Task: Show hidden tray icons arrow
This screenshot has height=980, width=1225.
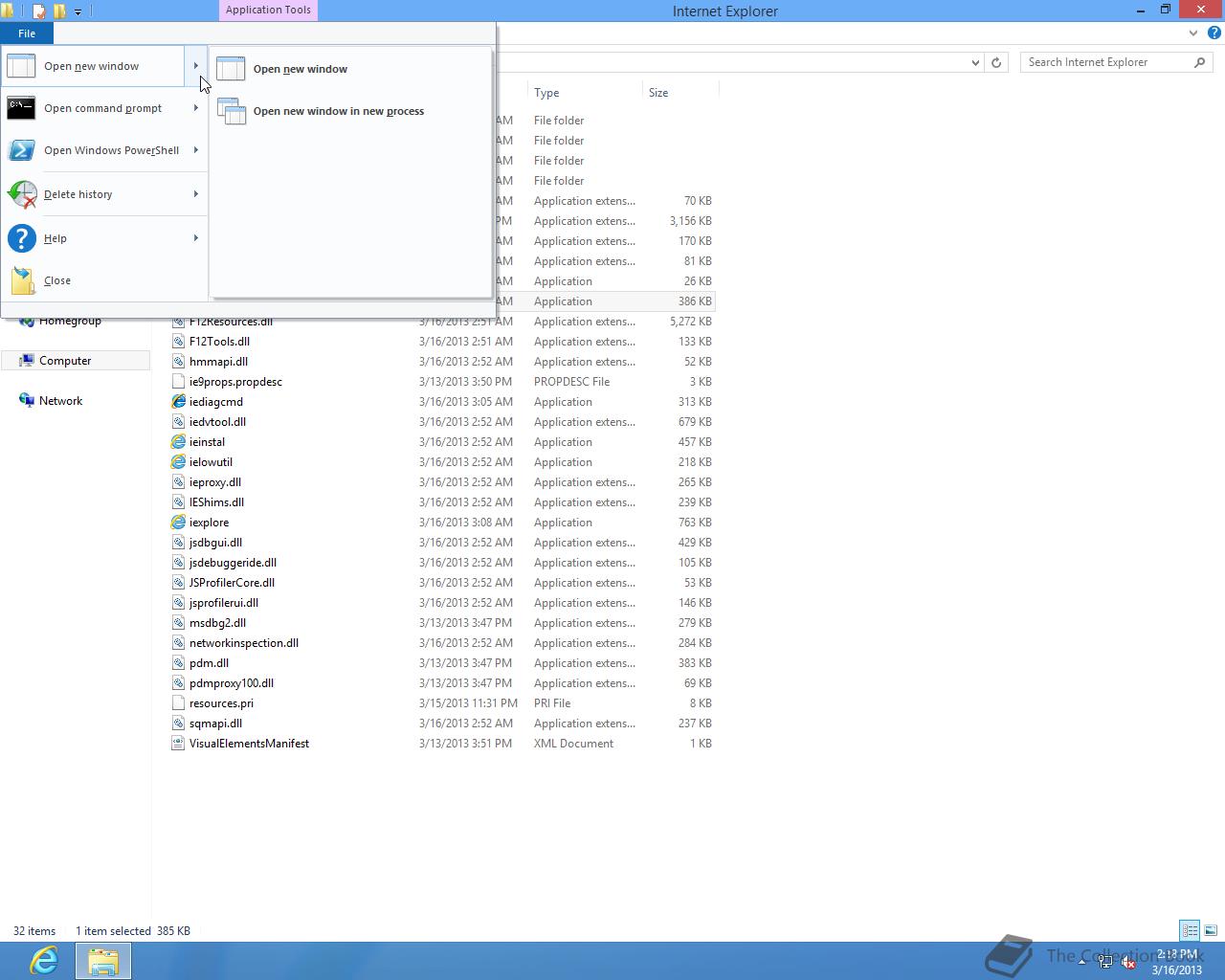Action: pos(1082,962)
